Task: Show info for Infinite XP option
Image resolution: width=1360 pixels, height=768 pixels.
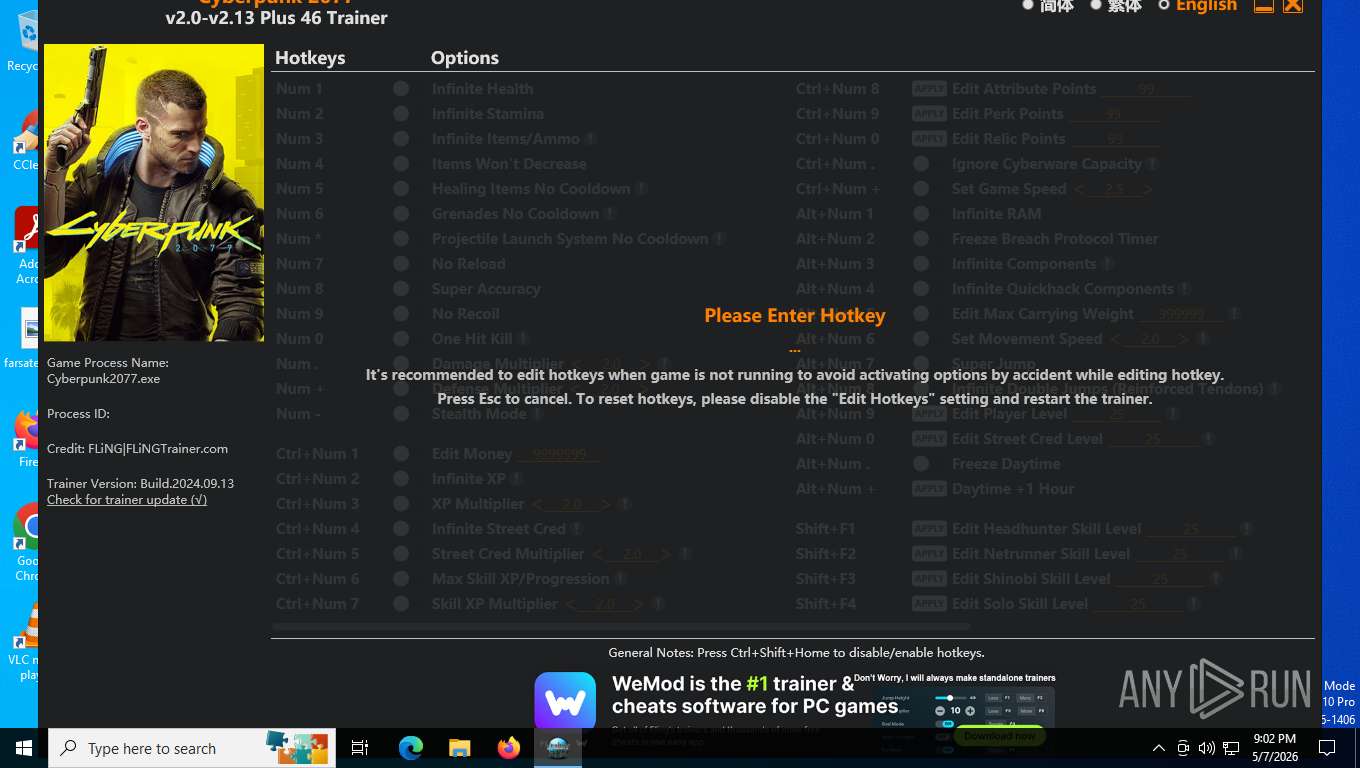Action: 516,479
